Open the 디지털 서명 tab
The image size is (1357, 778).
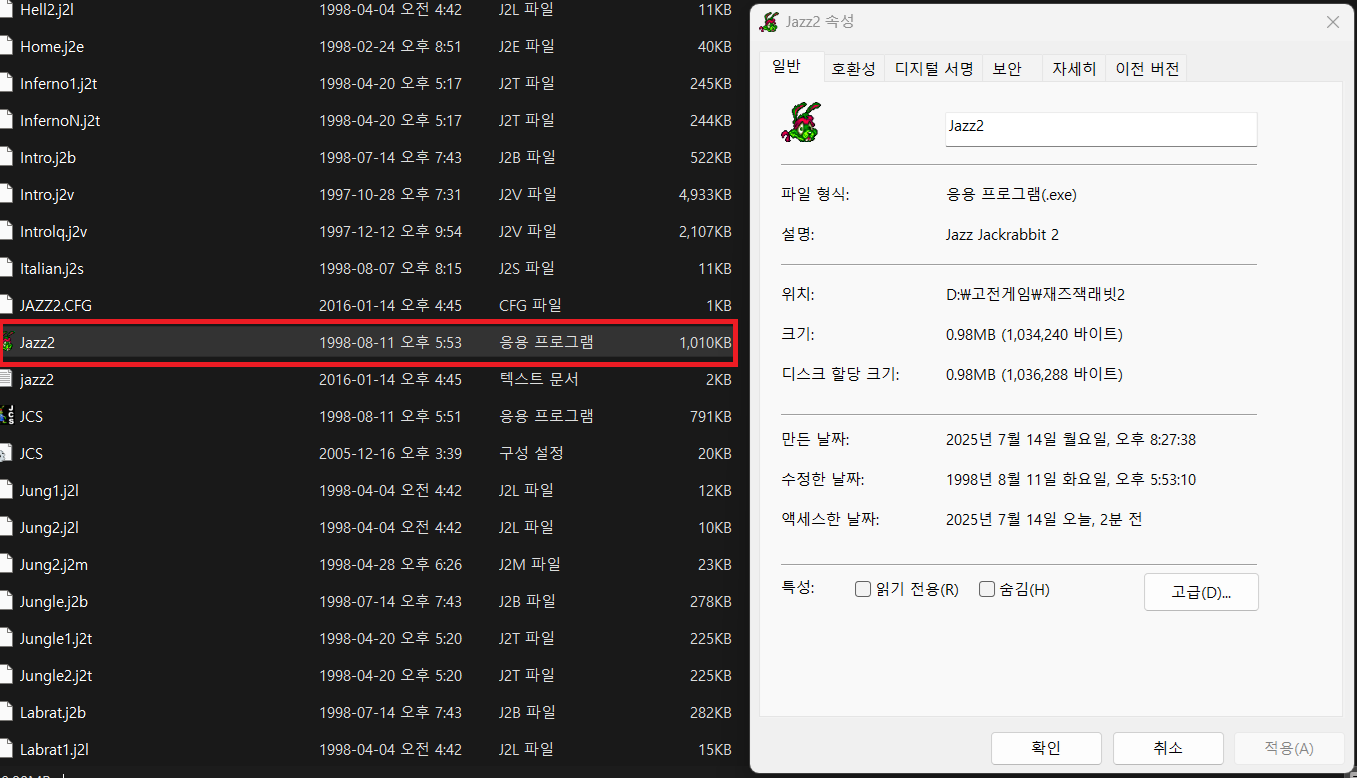[934, 69]
